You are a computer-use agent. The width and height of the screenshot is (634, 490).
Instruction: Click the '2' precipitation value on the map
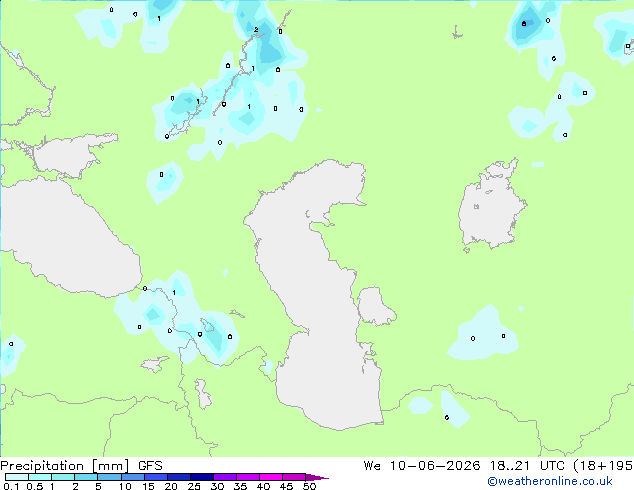(256, 30)
